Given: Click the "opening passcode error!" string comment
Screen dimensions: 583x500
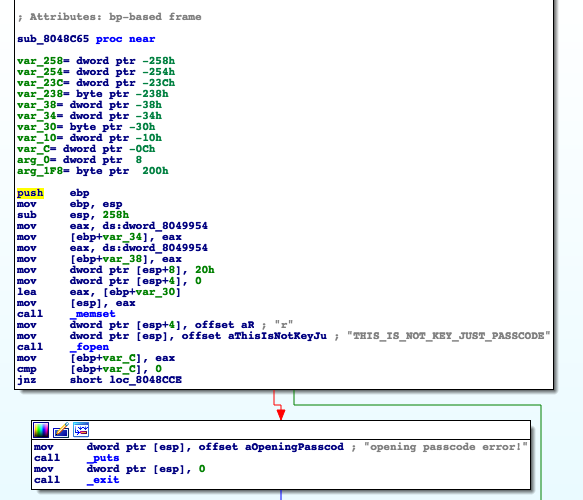Looking at the screenshot, I should (445, 446).
